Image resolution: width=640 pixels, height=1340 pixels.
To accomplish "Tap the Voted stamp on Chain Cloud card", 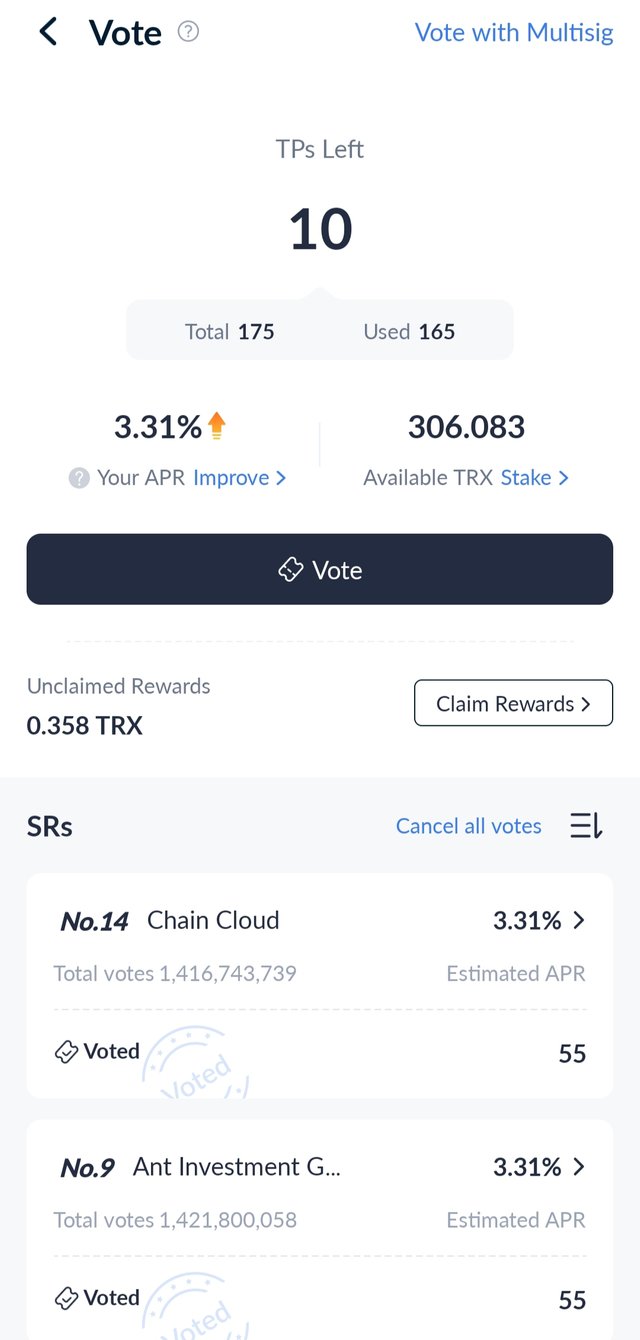I will pos(196,1062).
